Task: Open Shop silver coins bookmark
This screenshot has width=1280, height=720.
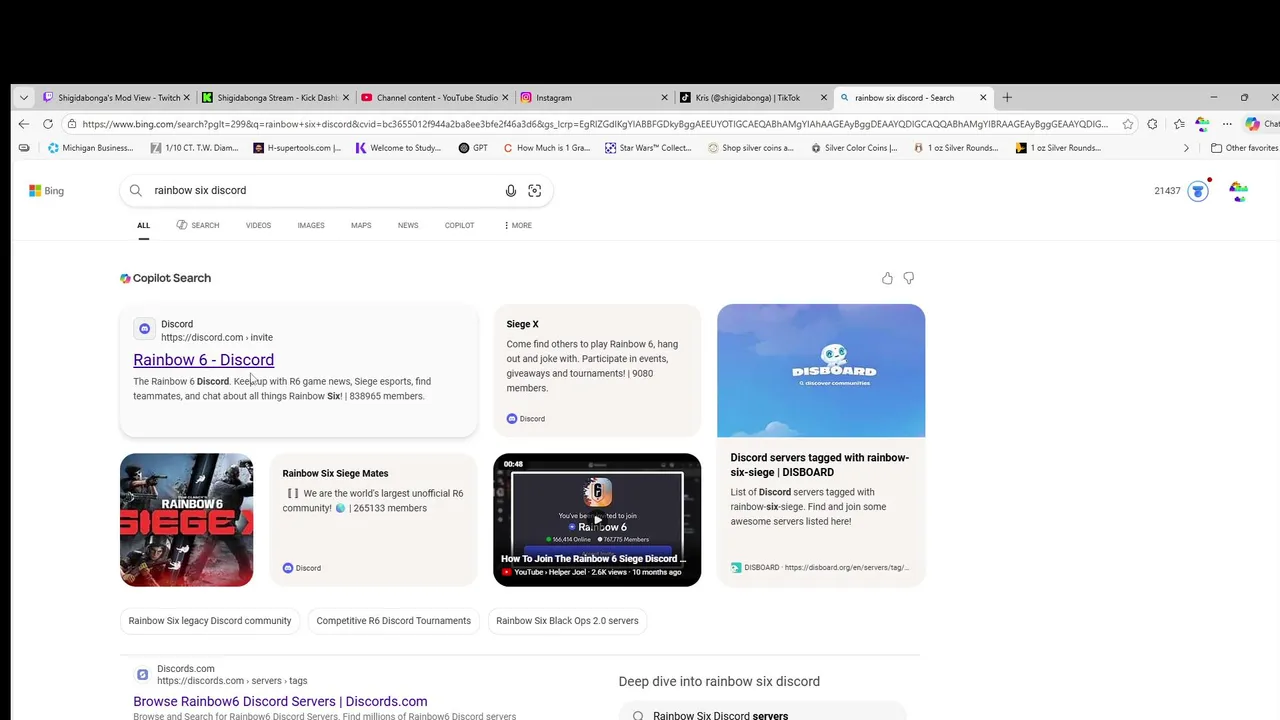Action: pos(750,148)
